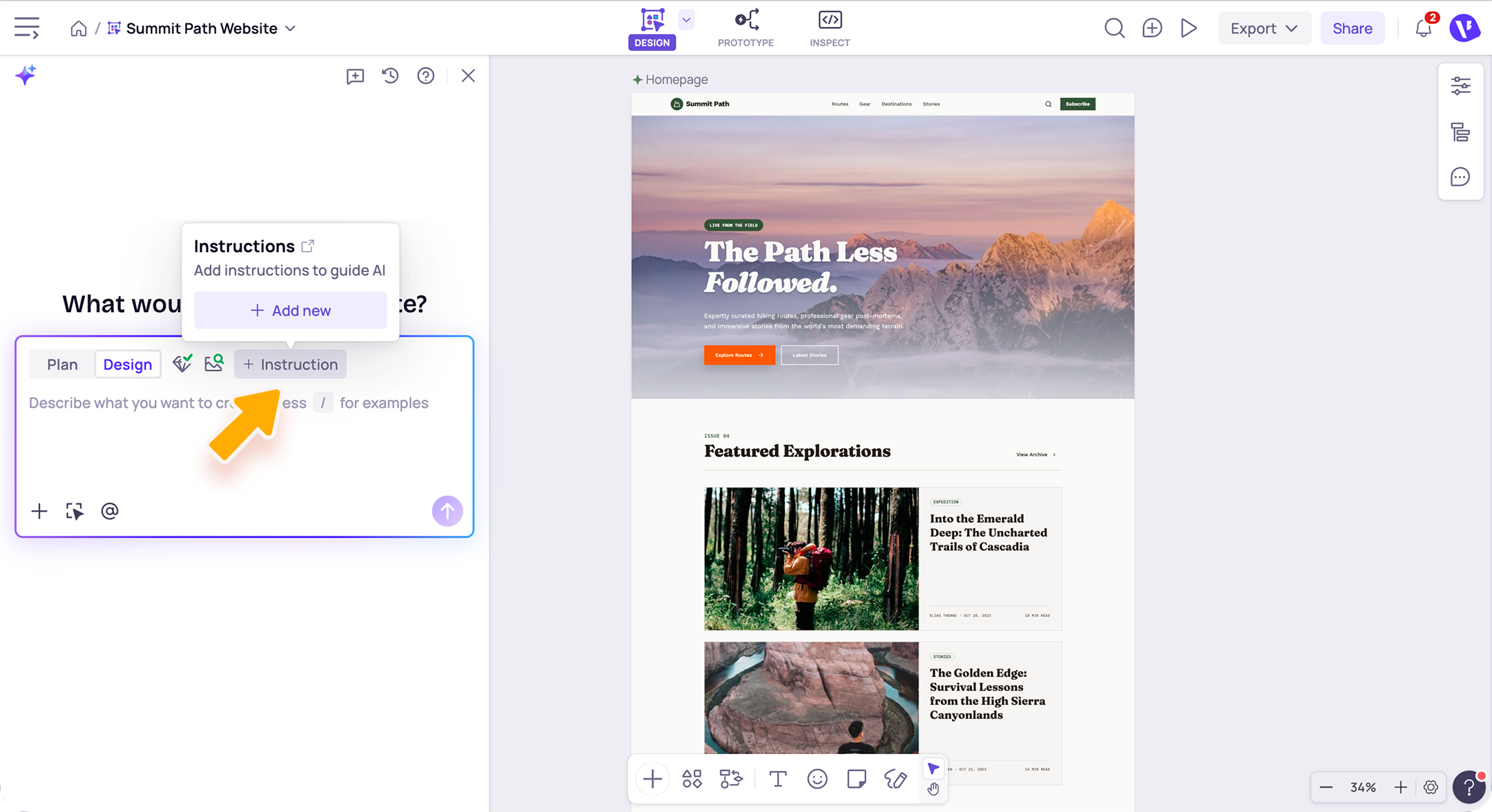
Task: Open the hamburger sidebar menu
Action: point(27,28)
